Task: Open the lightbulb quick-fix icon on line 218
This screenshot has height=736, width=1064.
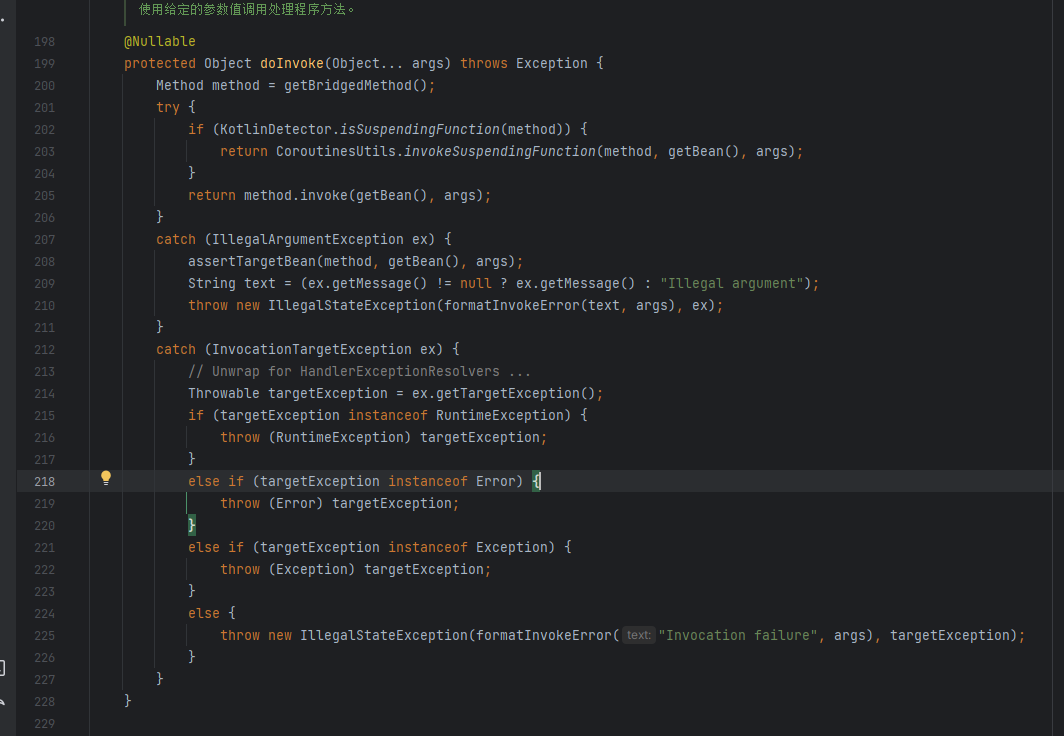Action: (x=106, y=478)
